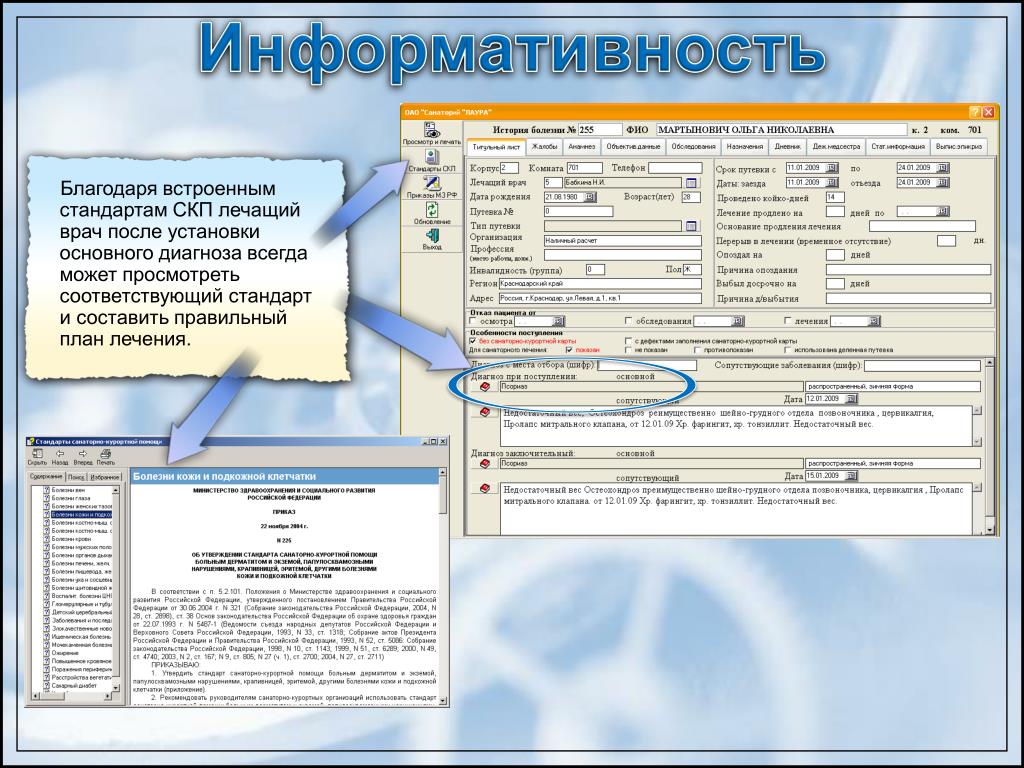The height and width of the screenshot is (768, 1024).
Task: Select Болезни глаза in the contents tree
Action: point(71,498)
